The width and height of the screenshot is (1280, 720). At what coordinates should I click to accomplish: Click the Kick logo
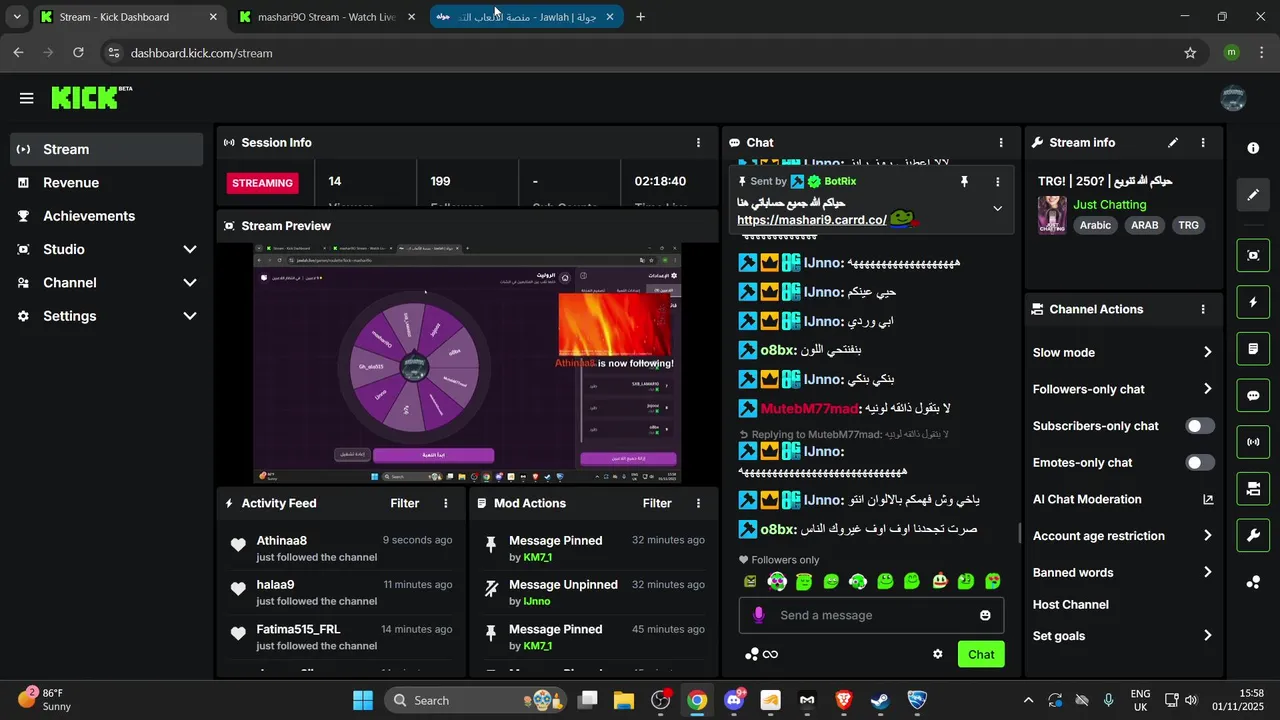click(91, 97)
